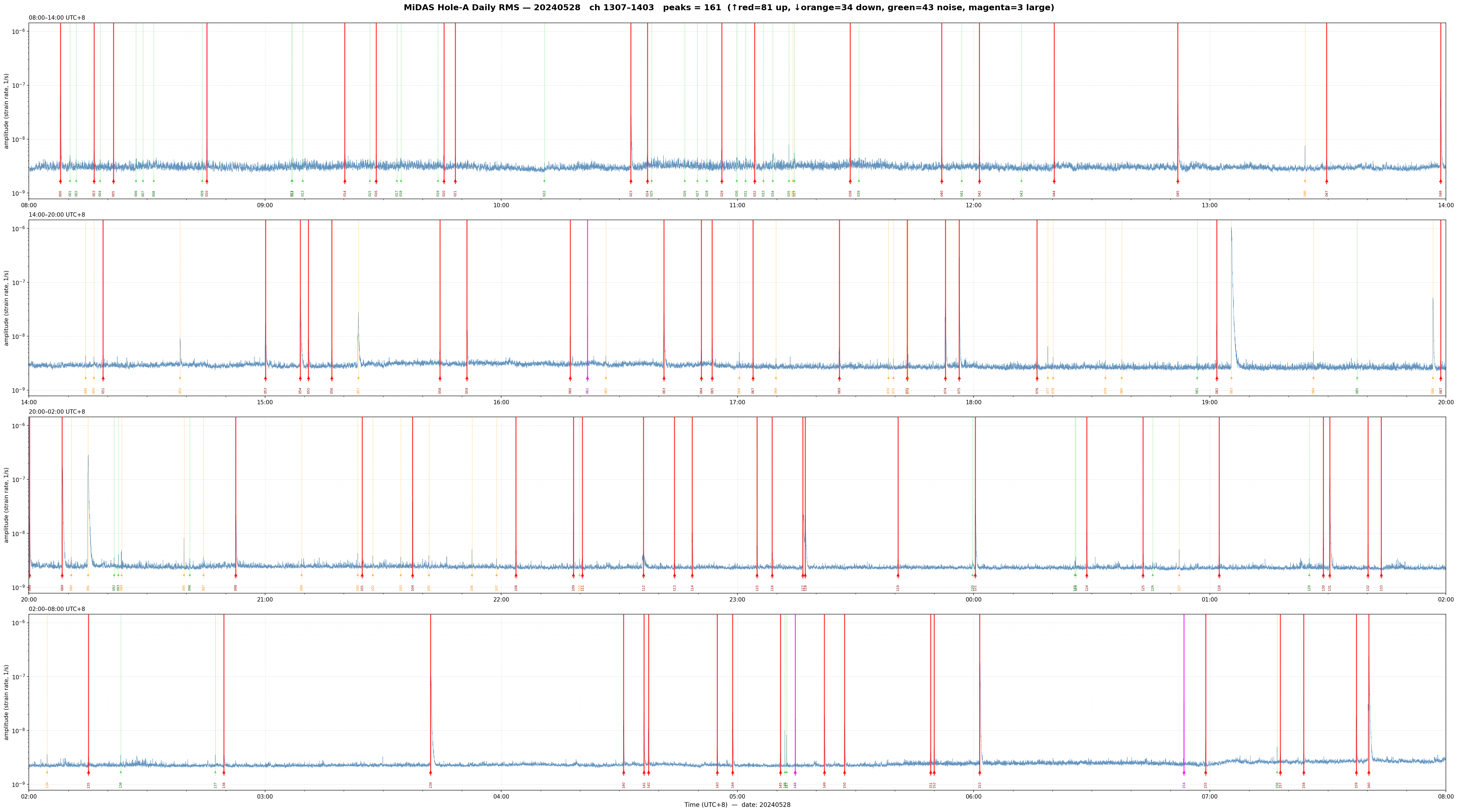Click the red peak number label 005

[x=113, y=194]
